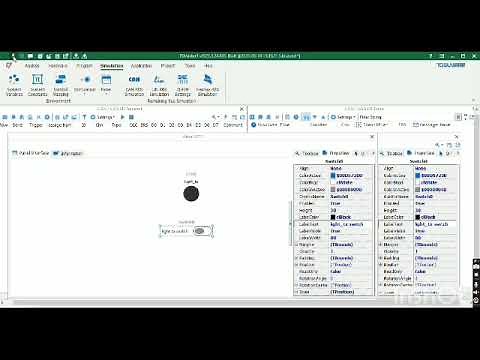Open the Program ribbon tab

[x=84, y=66]
